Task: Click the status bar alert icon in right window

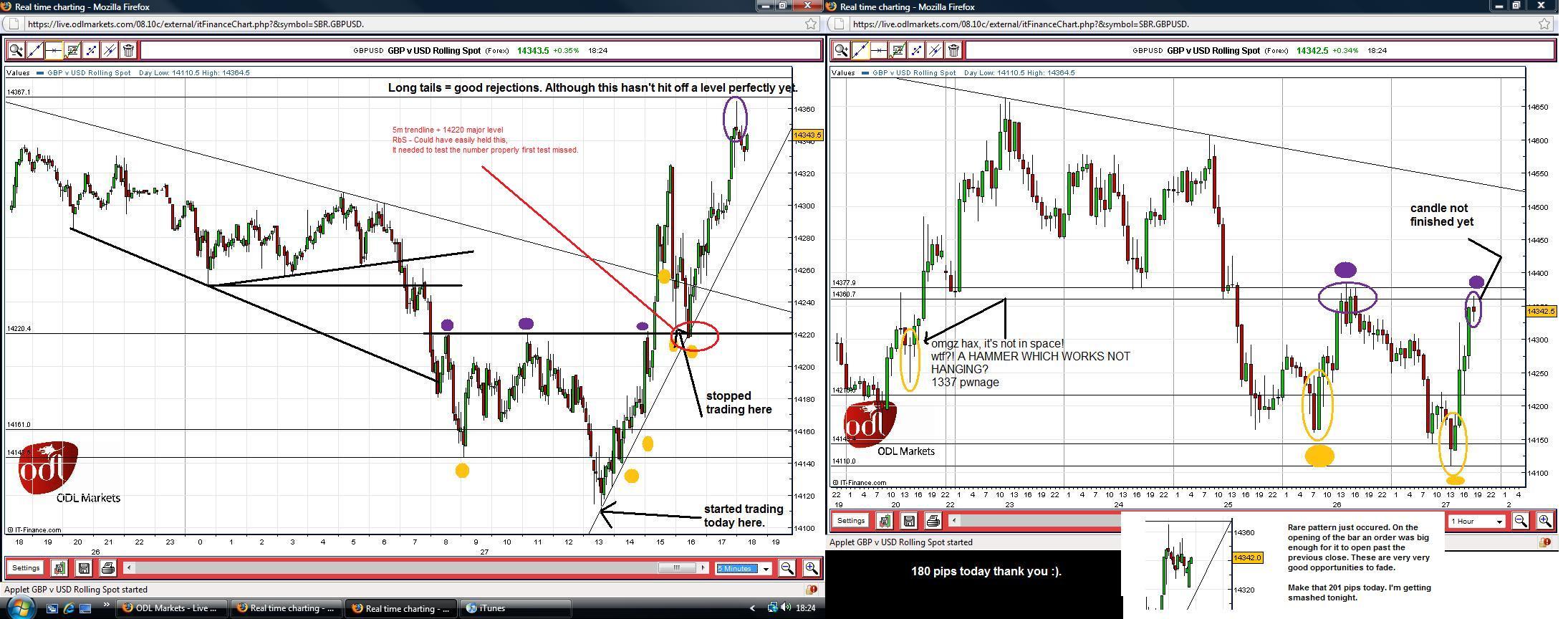Action: tap(1545, 542)
